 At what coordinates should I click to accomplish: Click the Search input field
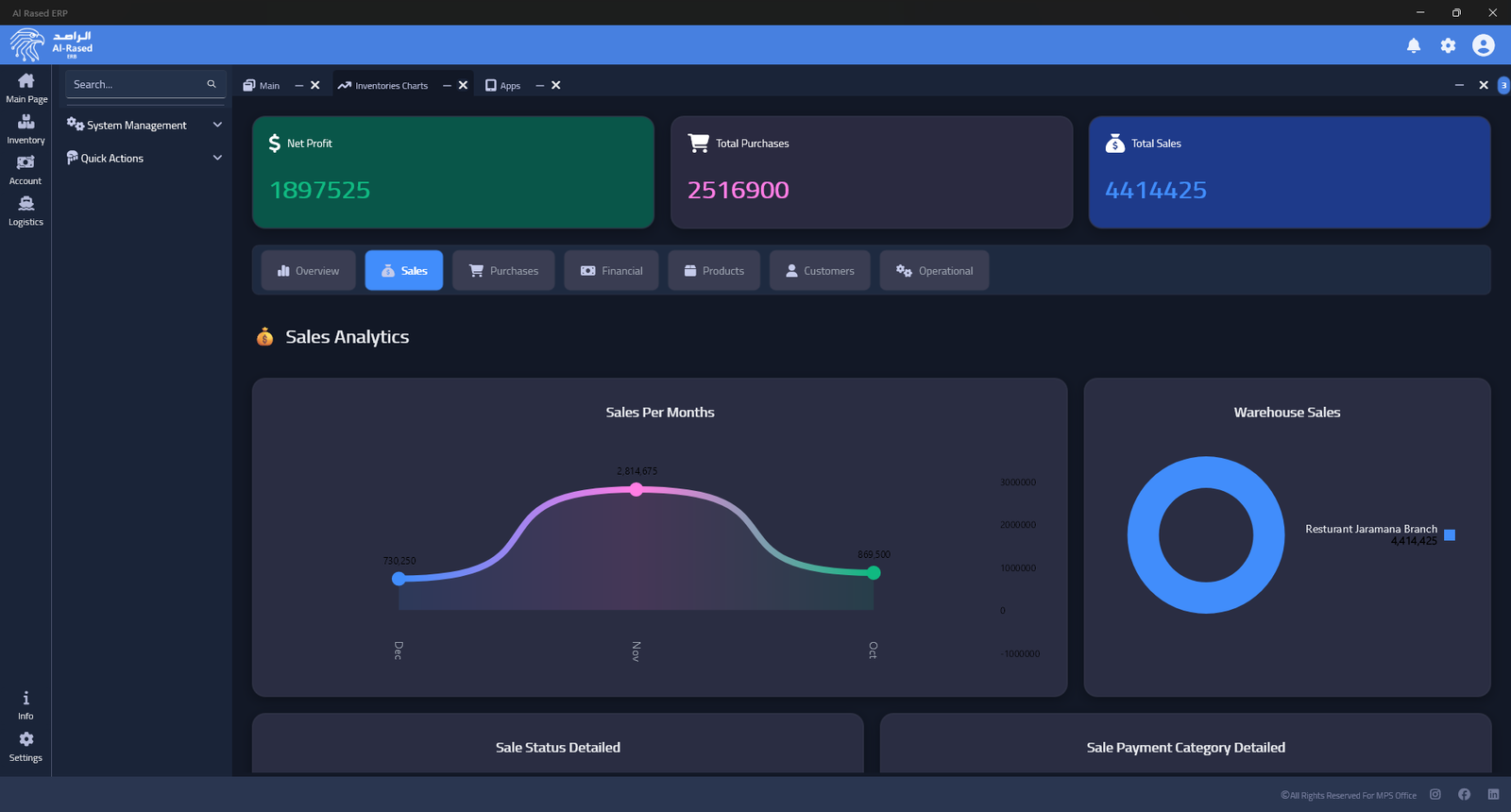[x=137, y=84]
